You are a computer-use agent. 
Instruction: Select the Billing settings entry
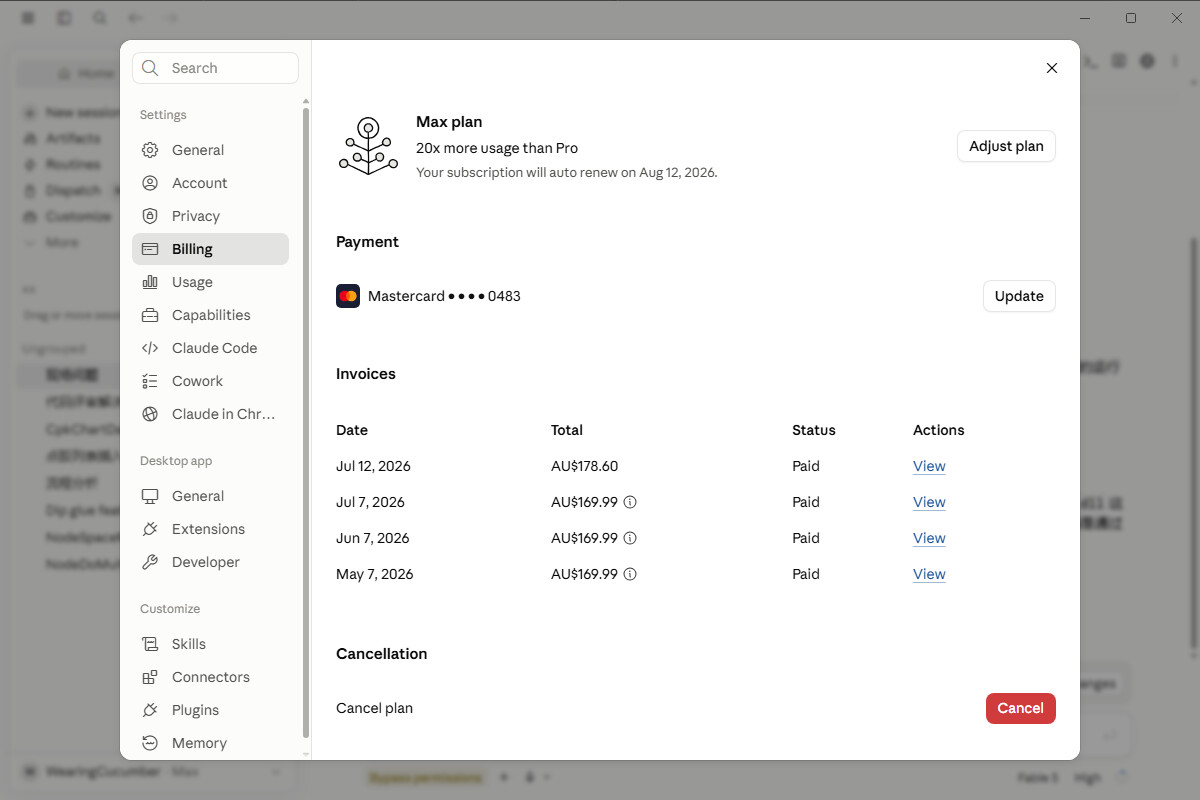click(x=210, y=249)
